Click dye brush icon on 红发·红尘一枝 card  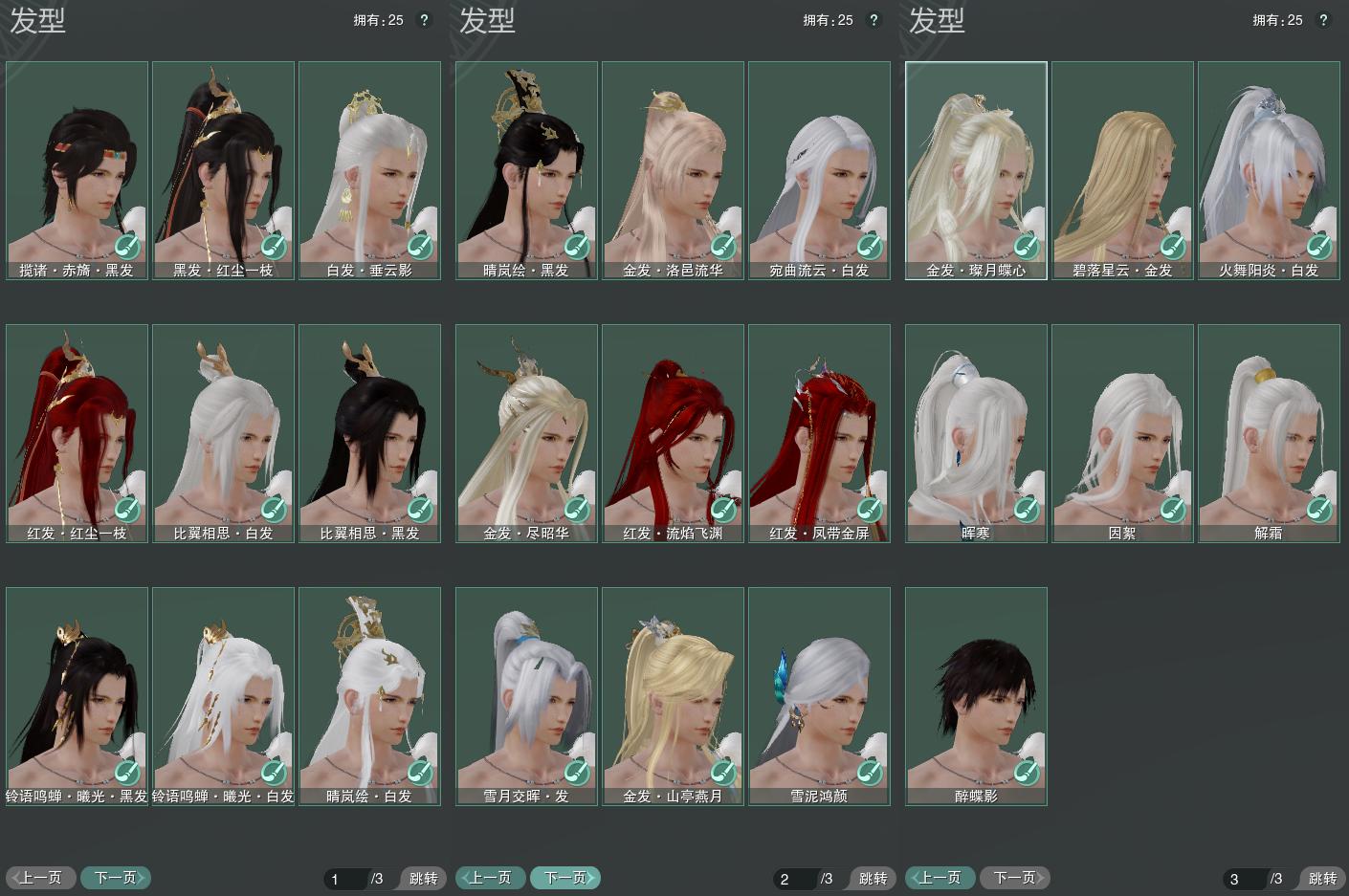click(x=127, y=509)
